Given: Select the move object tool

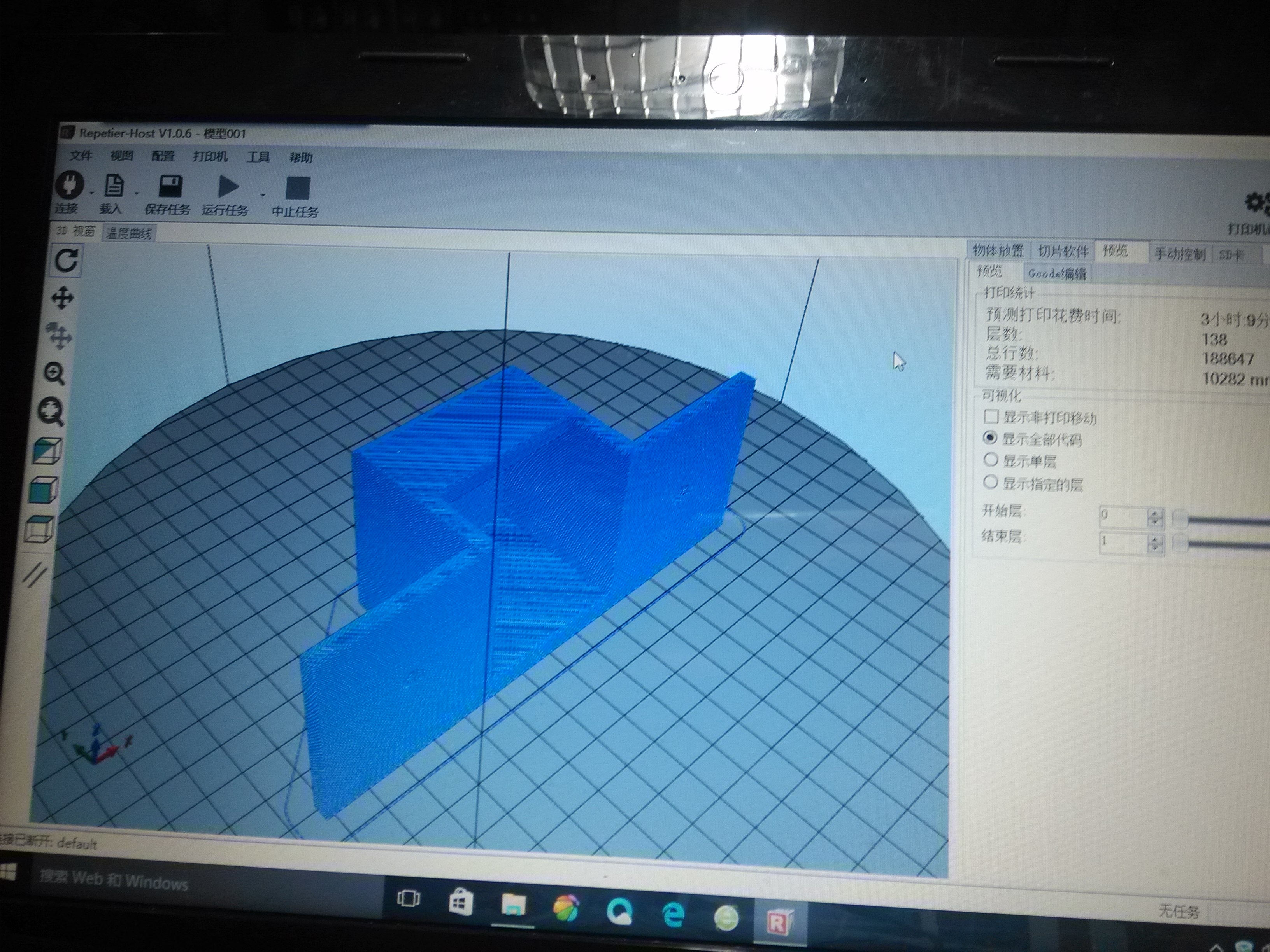Looking at the screenshot, I should [x=59, y=336].
